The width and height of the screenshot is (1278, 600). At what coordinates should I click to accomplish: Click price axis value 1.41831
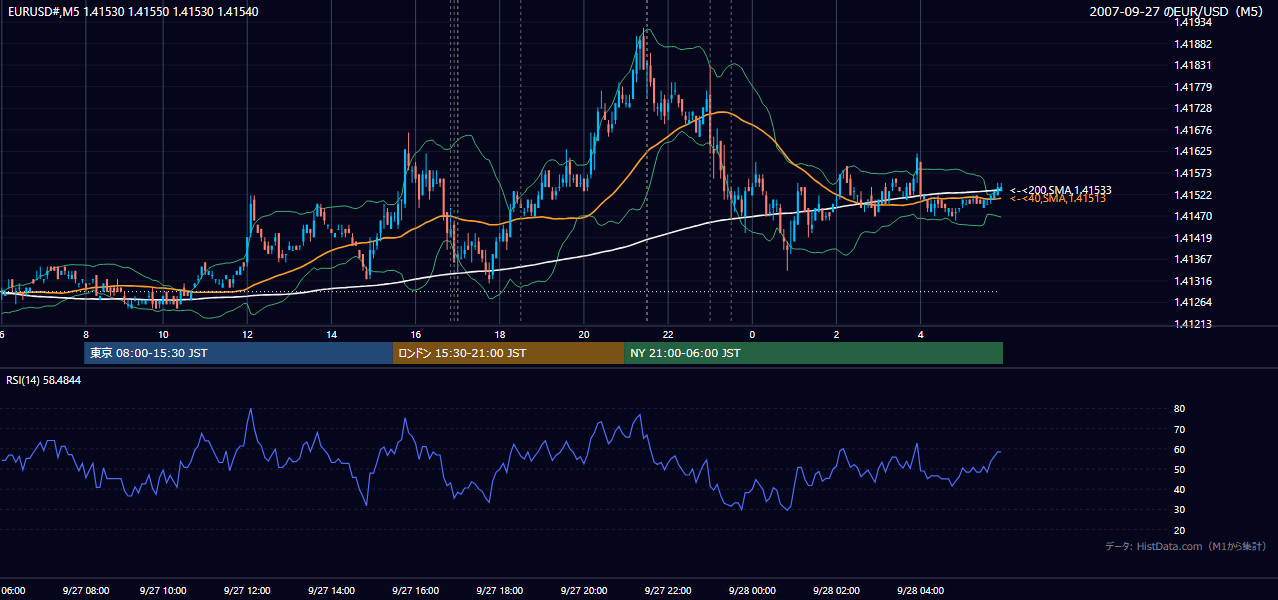[1193, 65]
